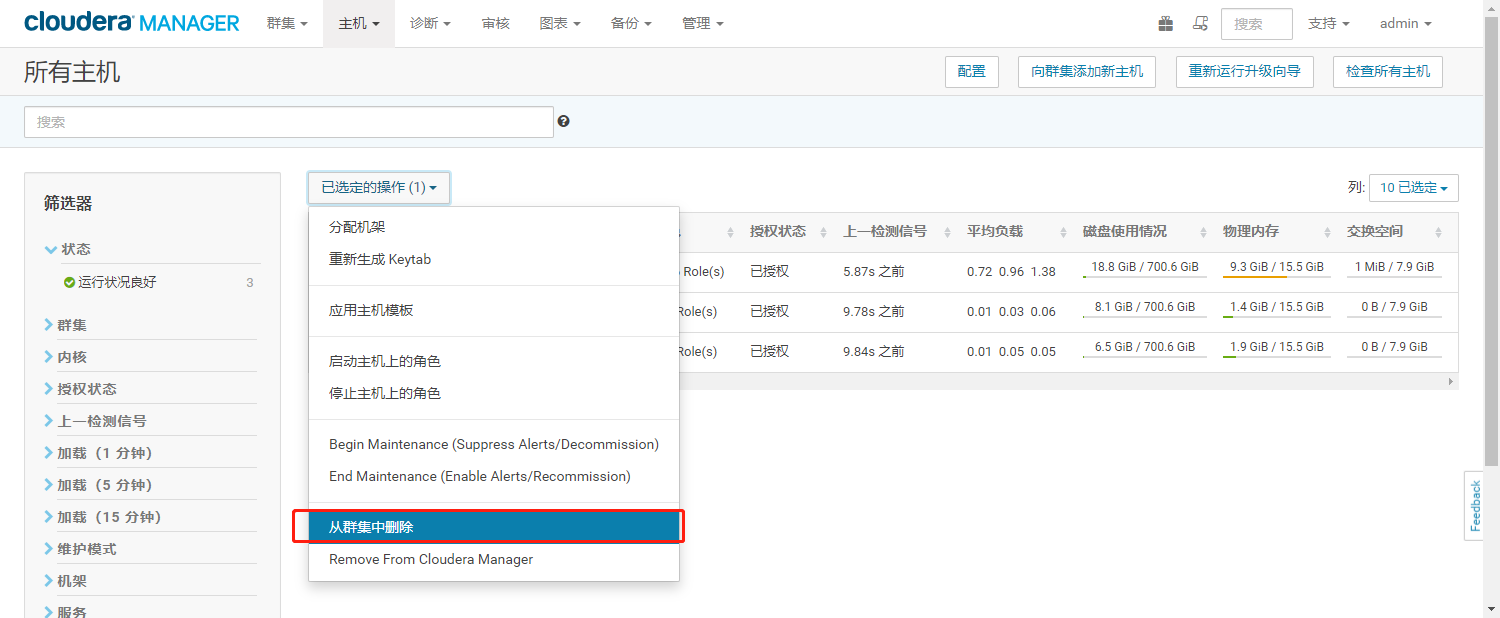Expand the 授权状态 filter
Screen dimensions: 1500x618
point(80,389)
